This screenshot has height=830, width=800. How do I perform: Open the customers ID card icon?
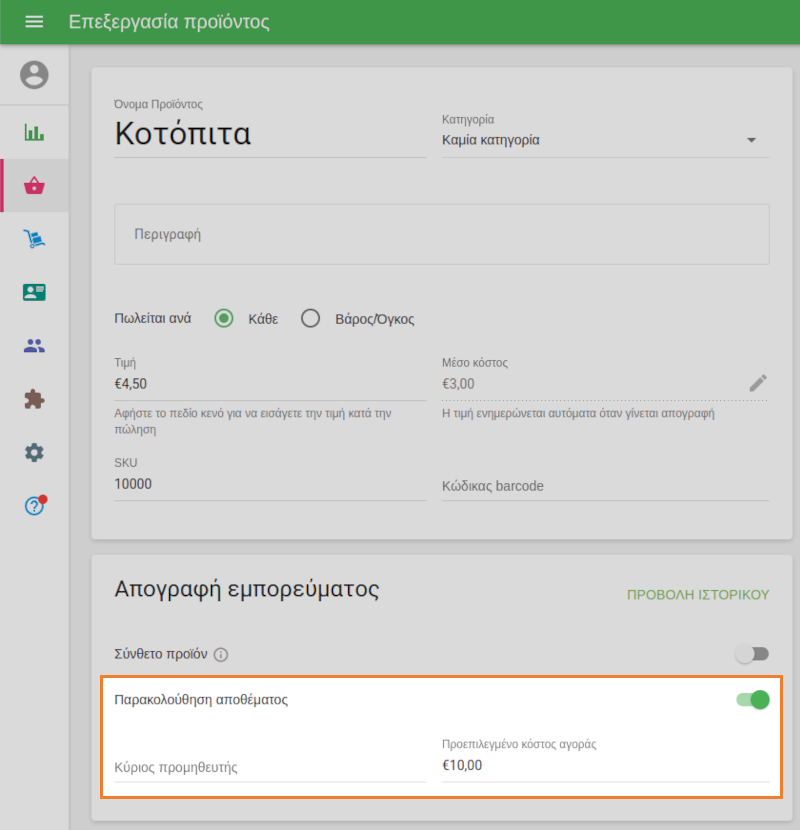(x=34, y=292)
